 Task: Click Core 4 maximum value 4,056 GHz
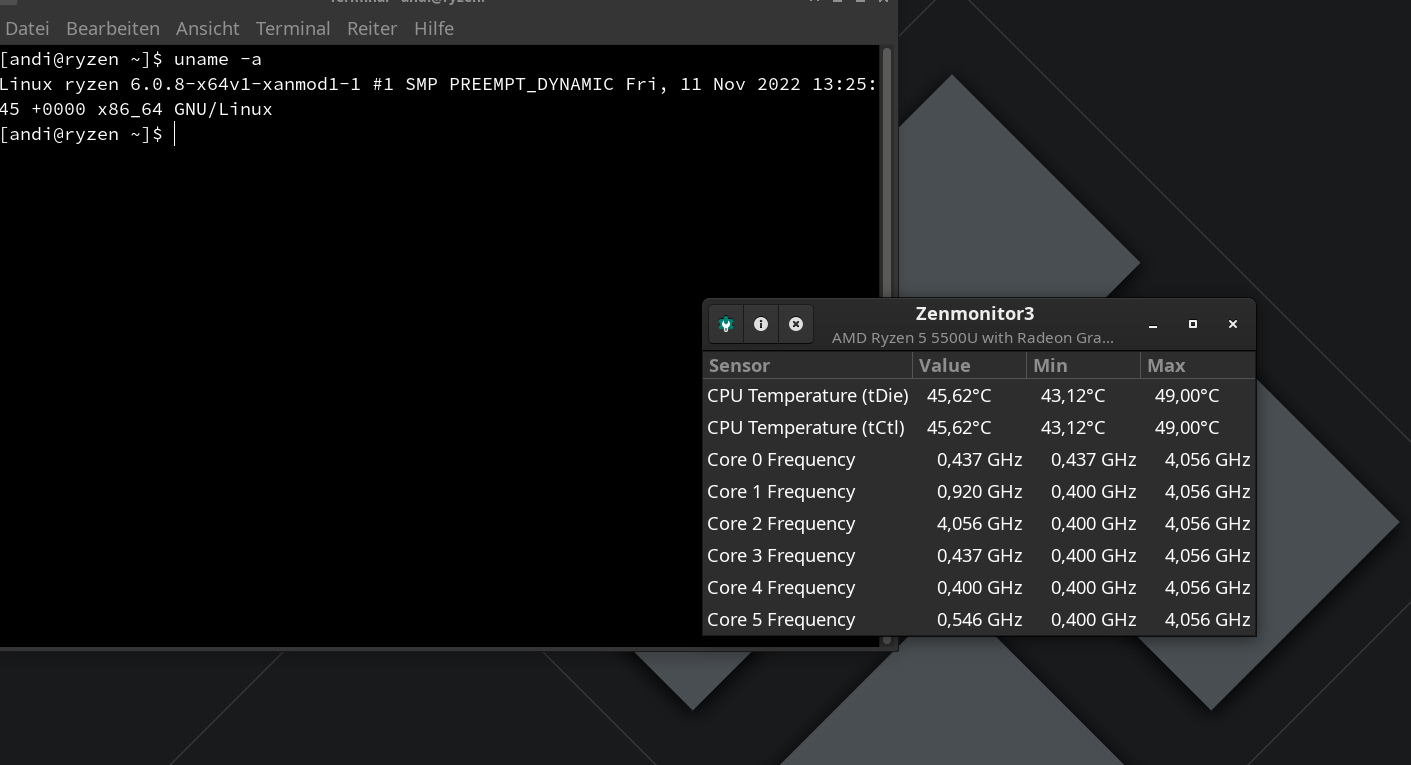(x=1208, y=588)
